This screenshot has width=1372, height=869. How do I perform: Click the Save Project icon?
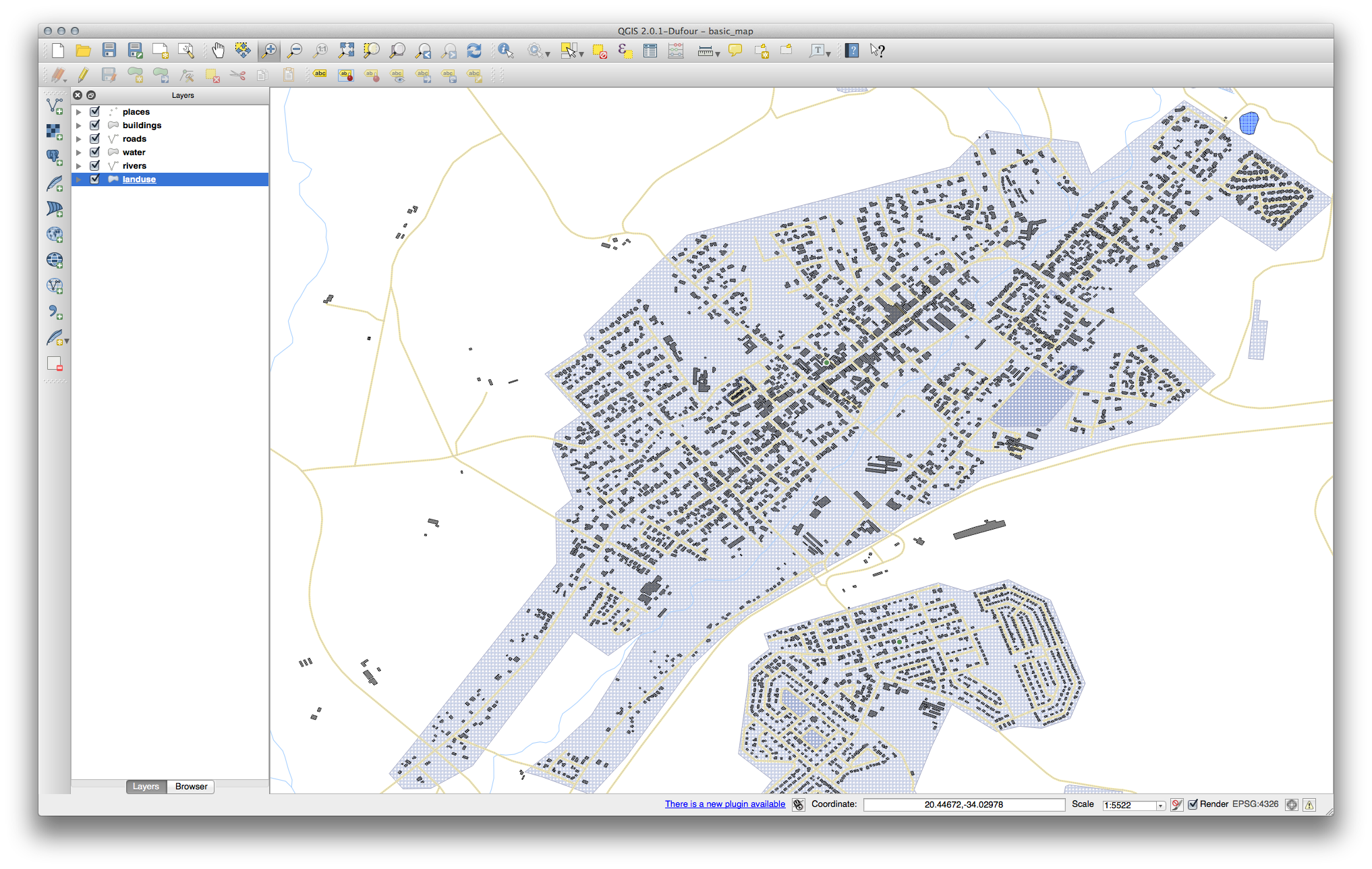109,51
